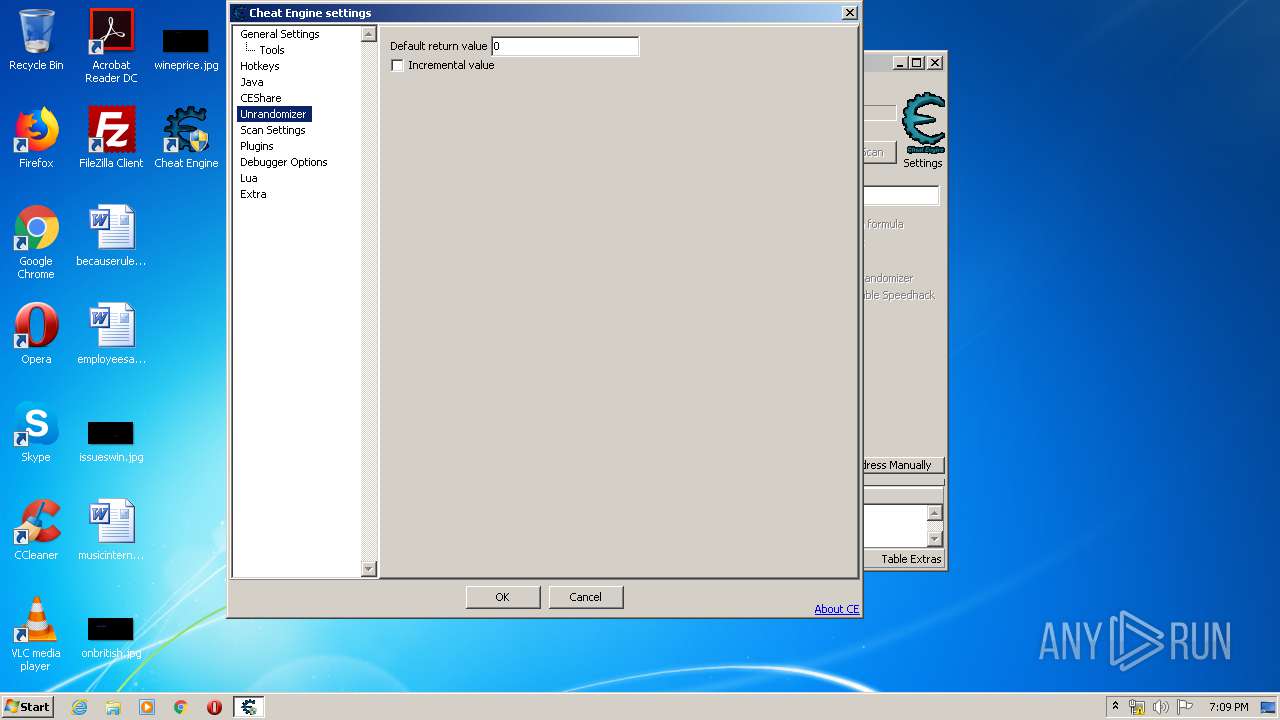1280x720 pixels.
Task: Open Lua settings page
Action: tap(249, 178)
